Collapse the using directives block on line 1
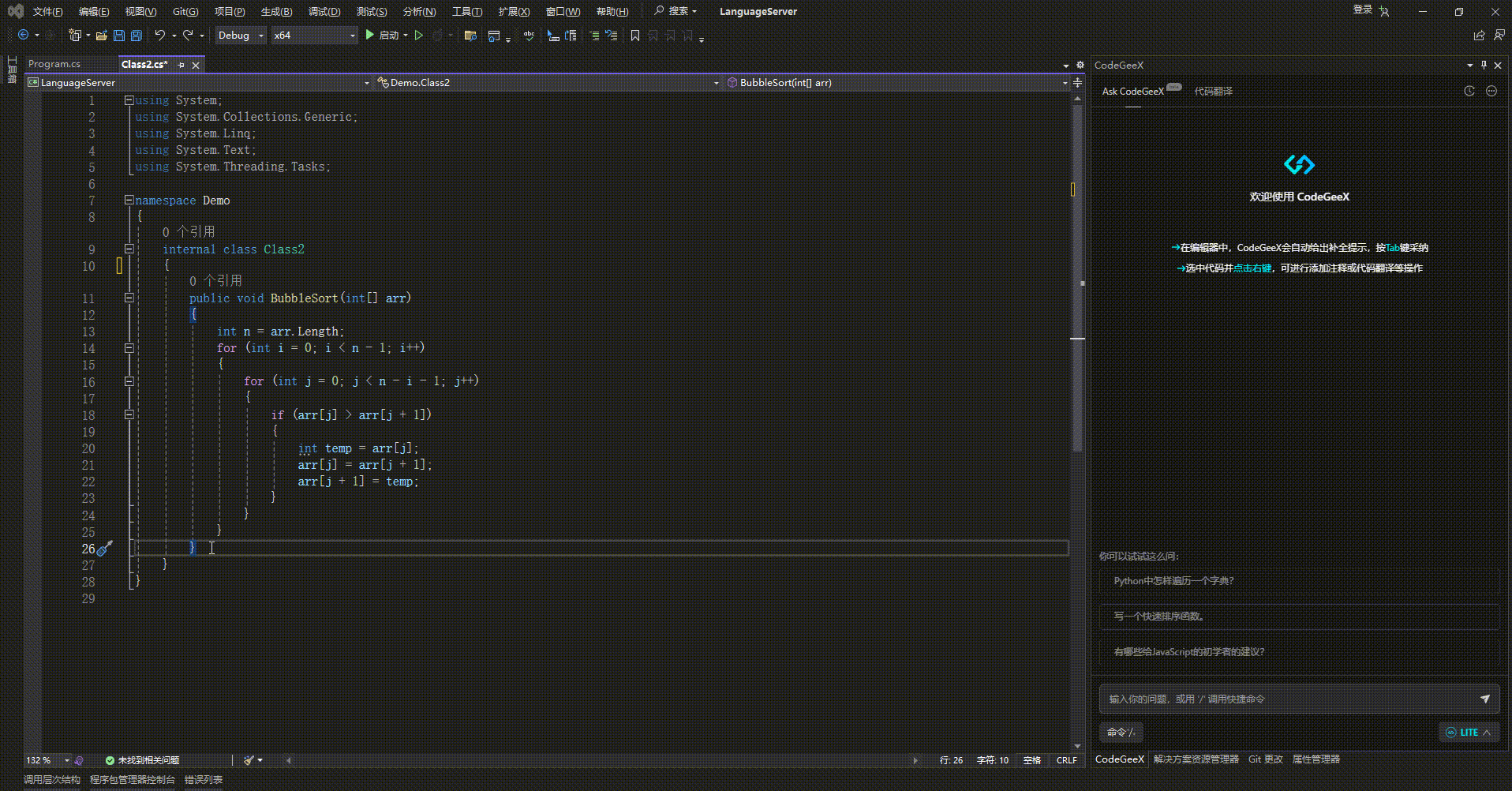This screenshot has height=791, width=1512. [129, 100]
